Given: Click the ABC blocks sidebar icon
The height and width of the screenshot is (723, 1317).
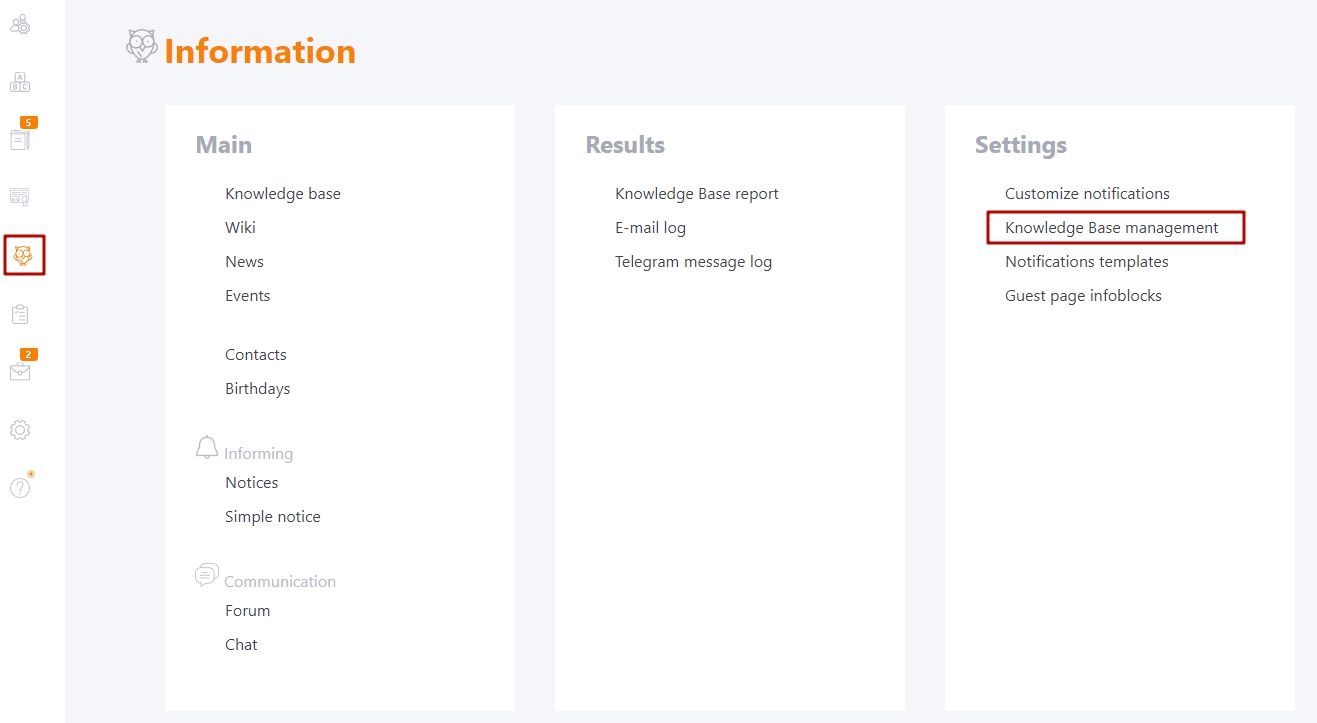Looking at the screenshot, I should pyautogui.click(x=20, y=82).
